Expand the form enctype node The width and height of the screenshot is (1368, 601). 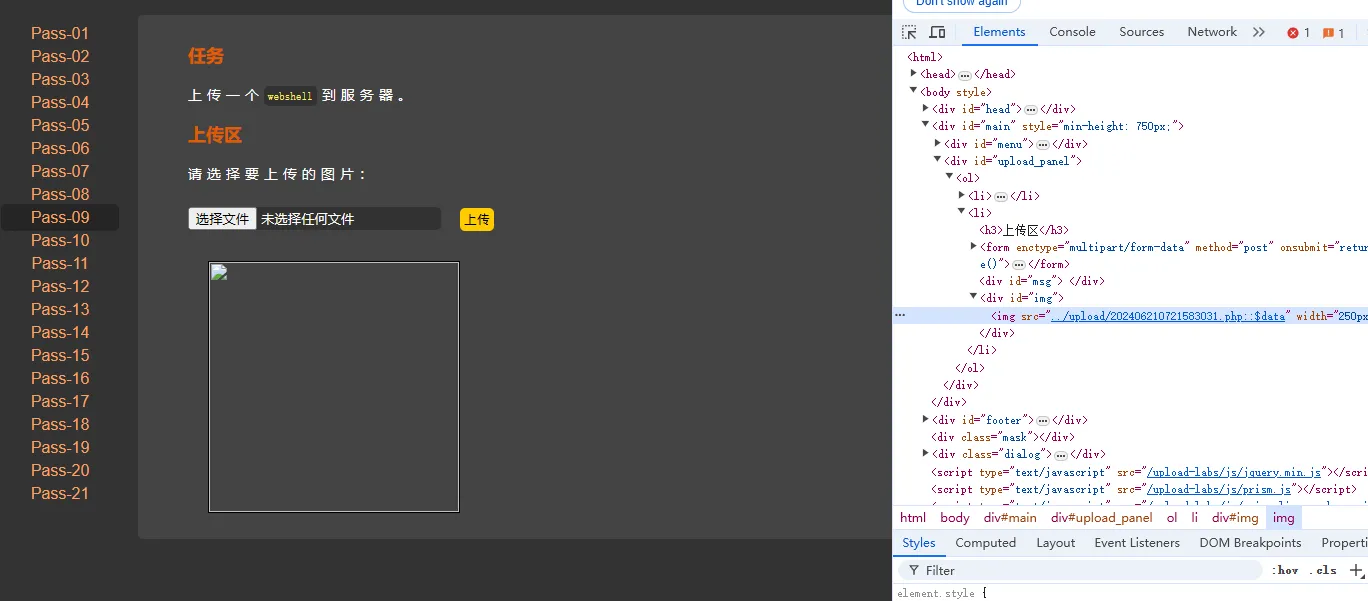(x=974, y=246)
